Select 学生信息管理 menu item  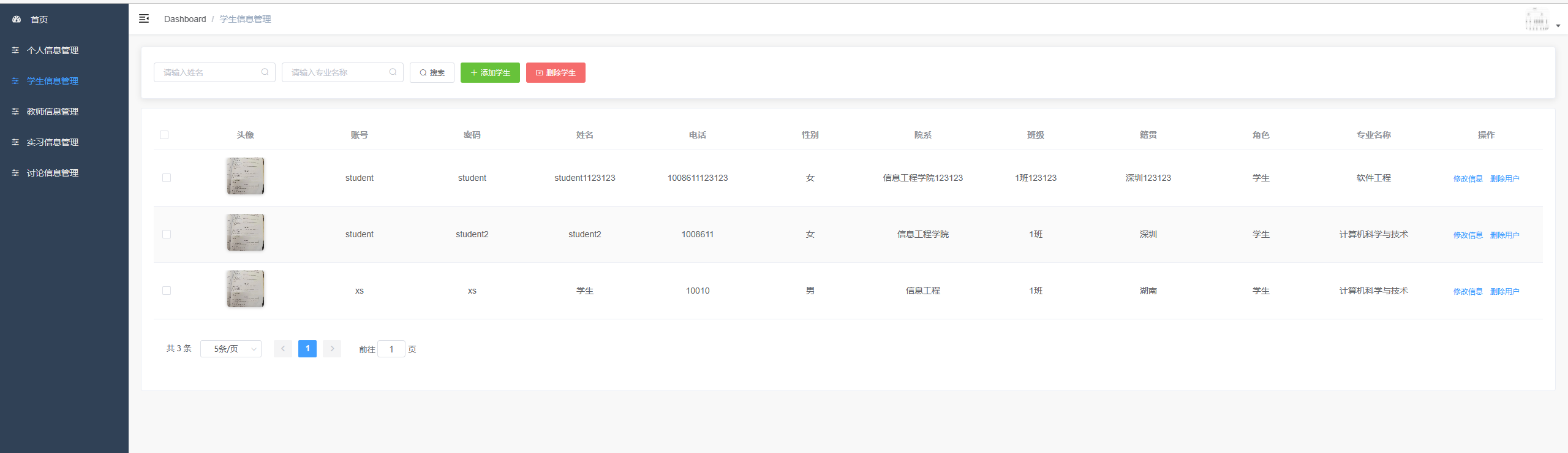pyautogui.click(x=53, y=81)
